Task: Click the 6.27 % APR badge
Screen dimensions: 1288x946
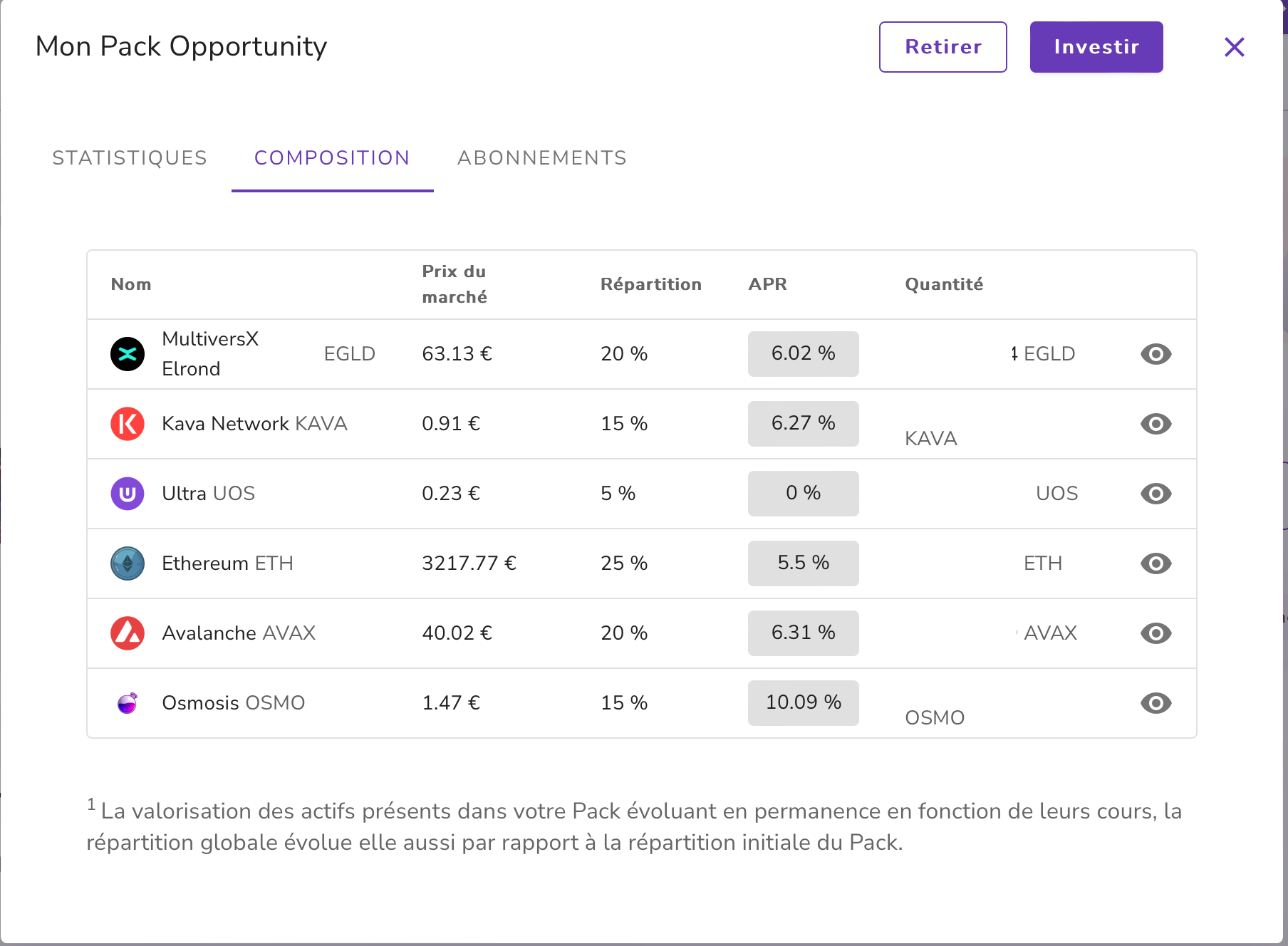Action: pos(803,424)
